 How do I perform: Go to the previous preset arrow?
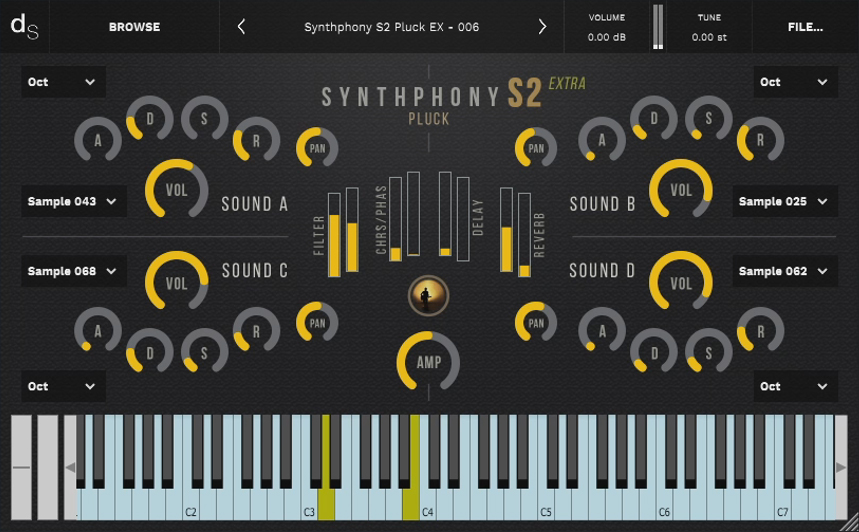coord(241,26)
